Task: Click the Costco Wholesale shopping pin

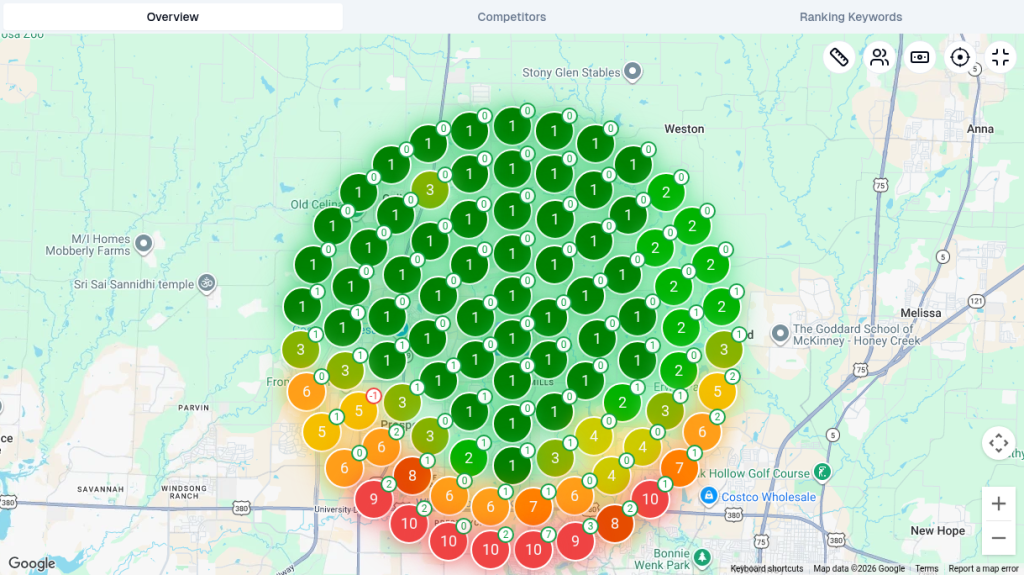Action: [x=709, y=496]
